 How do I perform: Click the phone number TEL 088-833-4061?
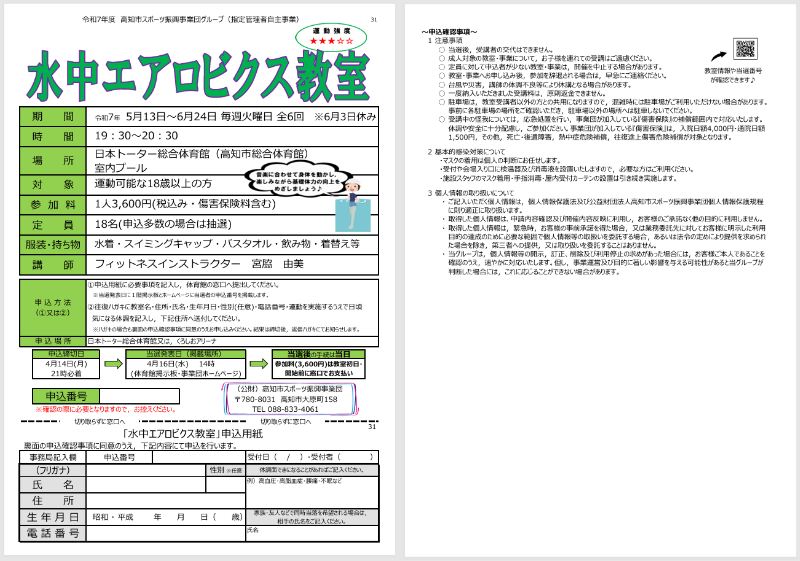285,409
